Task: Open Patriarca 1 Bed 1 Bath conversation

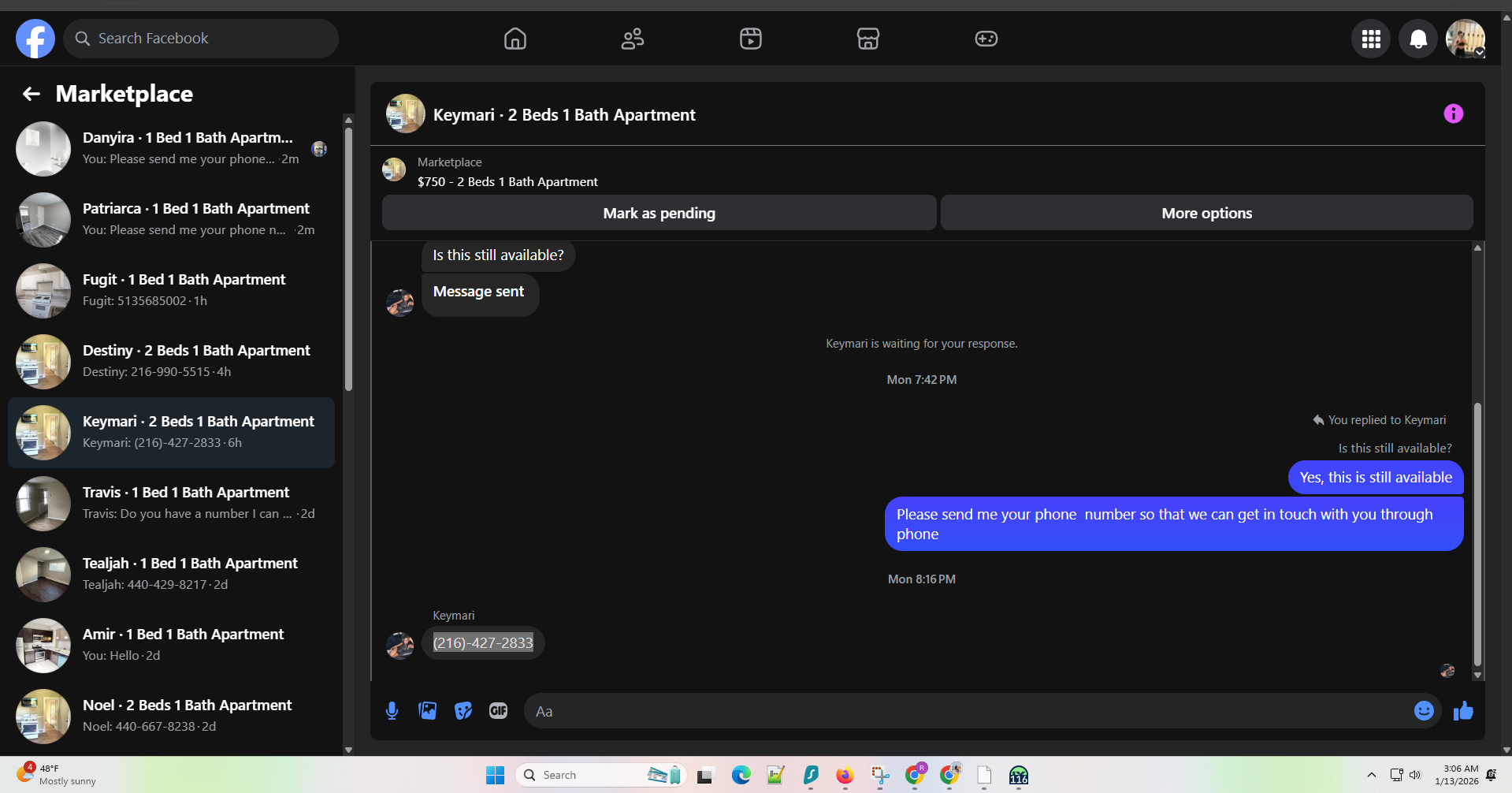Action: pyautogui.click(x=172, y=220)
